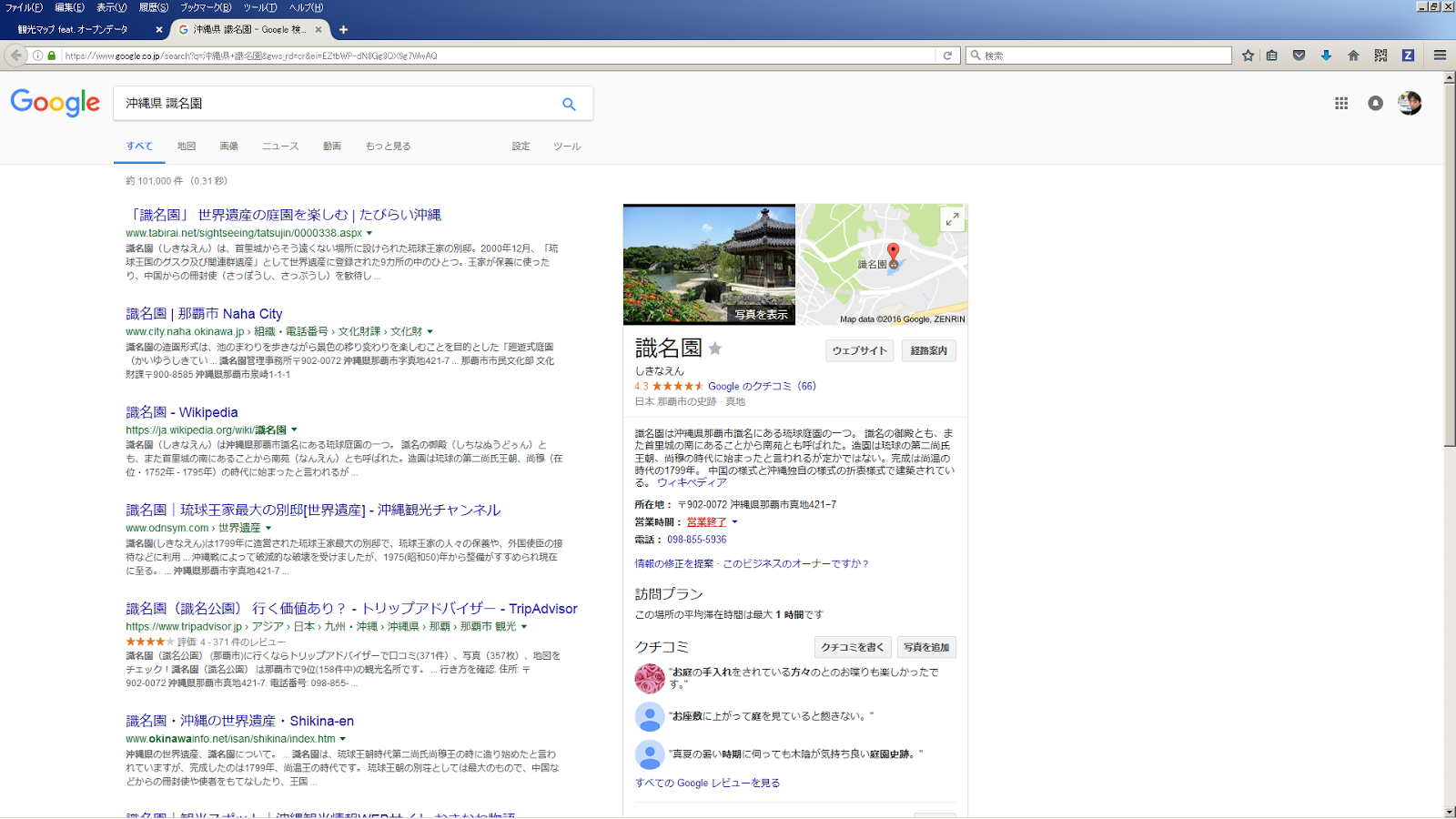1456x819 pixels.
Task: Open the TripAdvisor 識名園 result link
Action: (351, 609)
